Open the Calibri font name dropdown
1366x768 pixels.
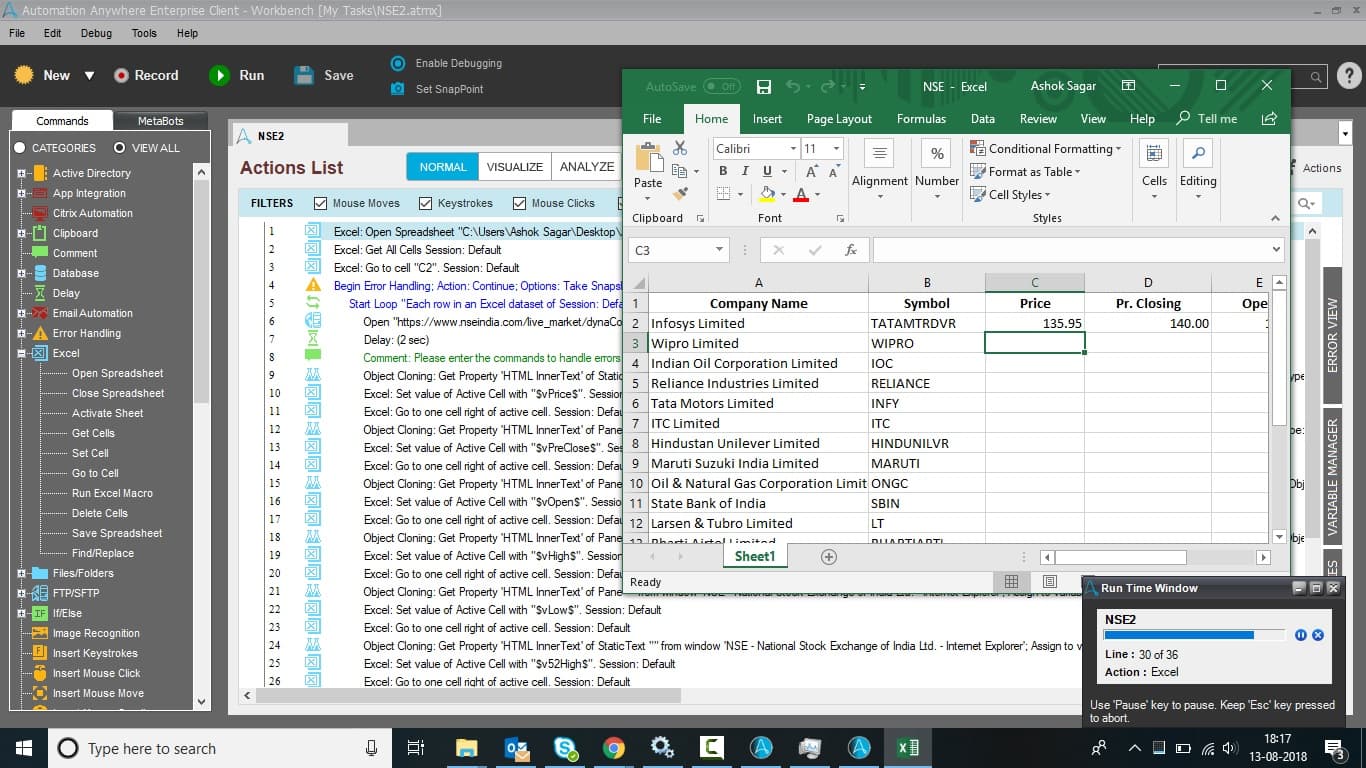click(x=793, y=148)
